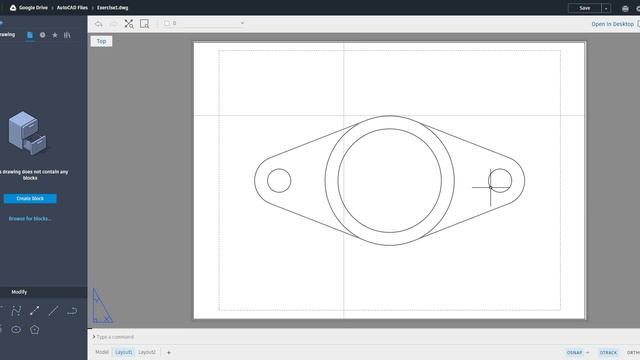Click the AutoCAD Files breadcrumb
Screen dimensions: 640x360
(x=72, y=8)
